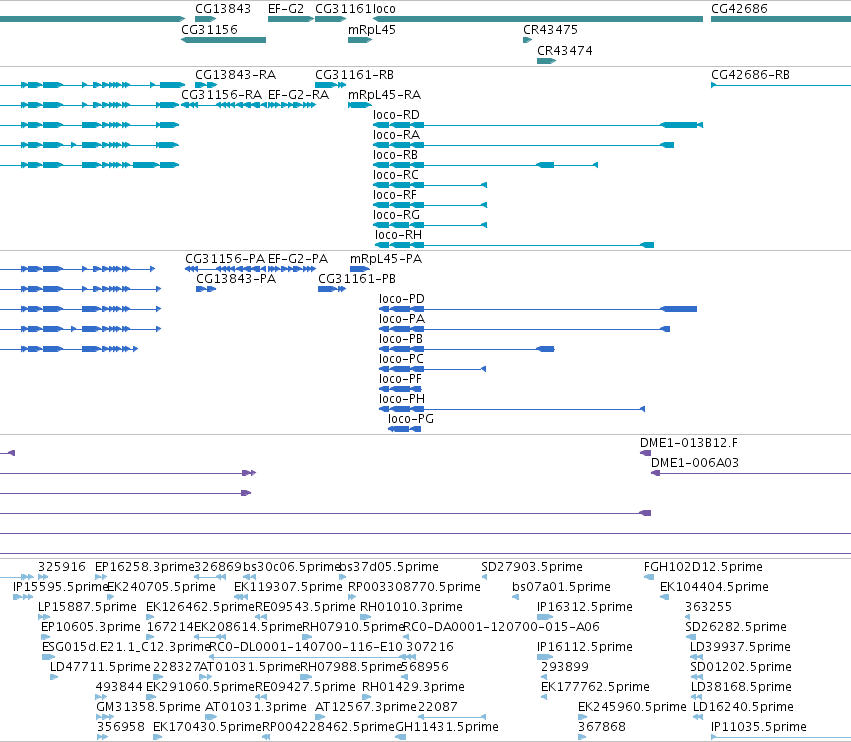
Task: Select the mRpL45-PA protein label
Action: pyautogui.click(x=386, y=258)
